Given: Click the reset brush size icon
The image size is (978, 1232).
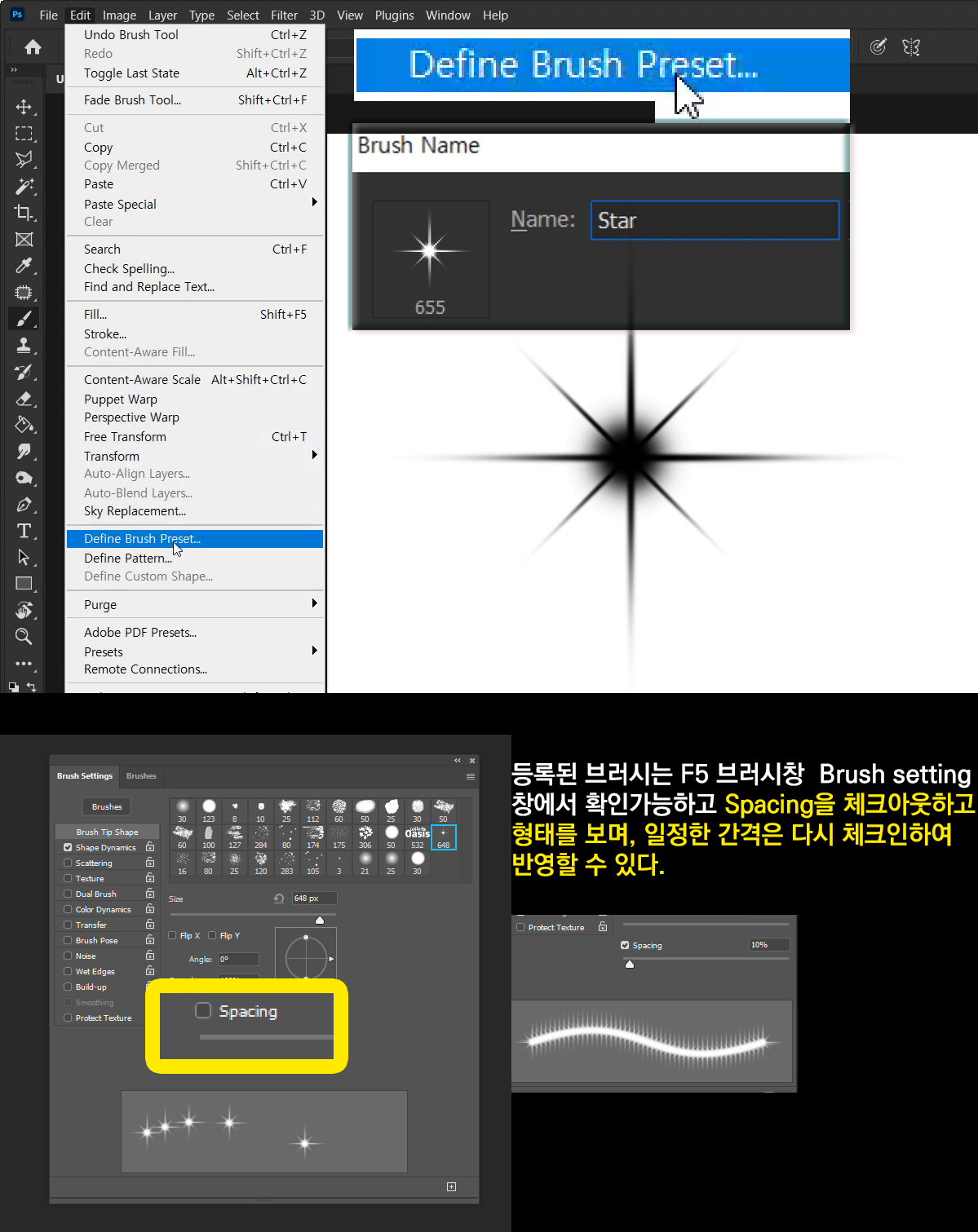Looking at the screenshot, I should [x=279, y=899].
